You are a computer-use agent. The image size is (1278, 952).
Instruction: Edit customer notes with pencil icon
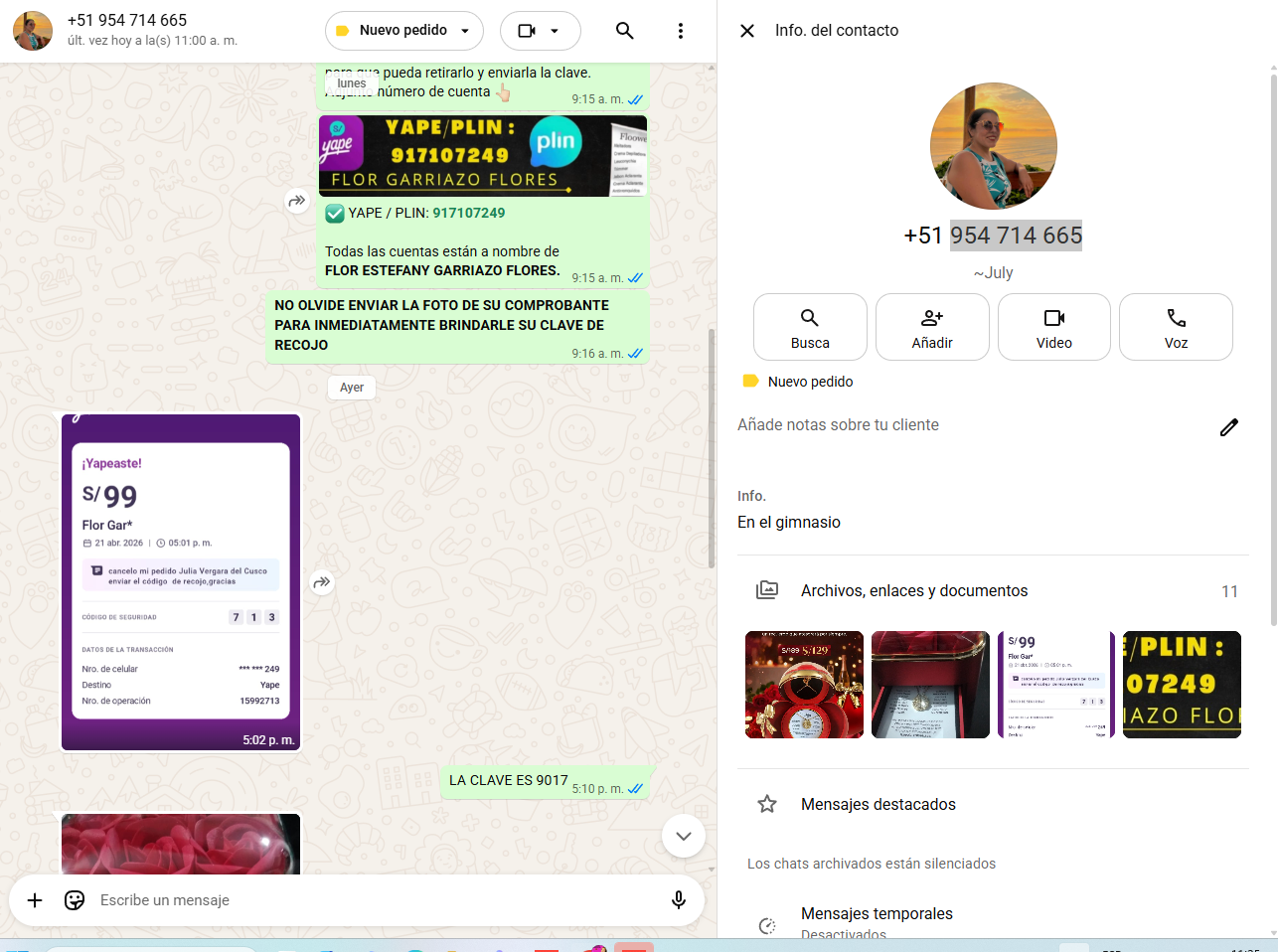(x=1229, y=427)
